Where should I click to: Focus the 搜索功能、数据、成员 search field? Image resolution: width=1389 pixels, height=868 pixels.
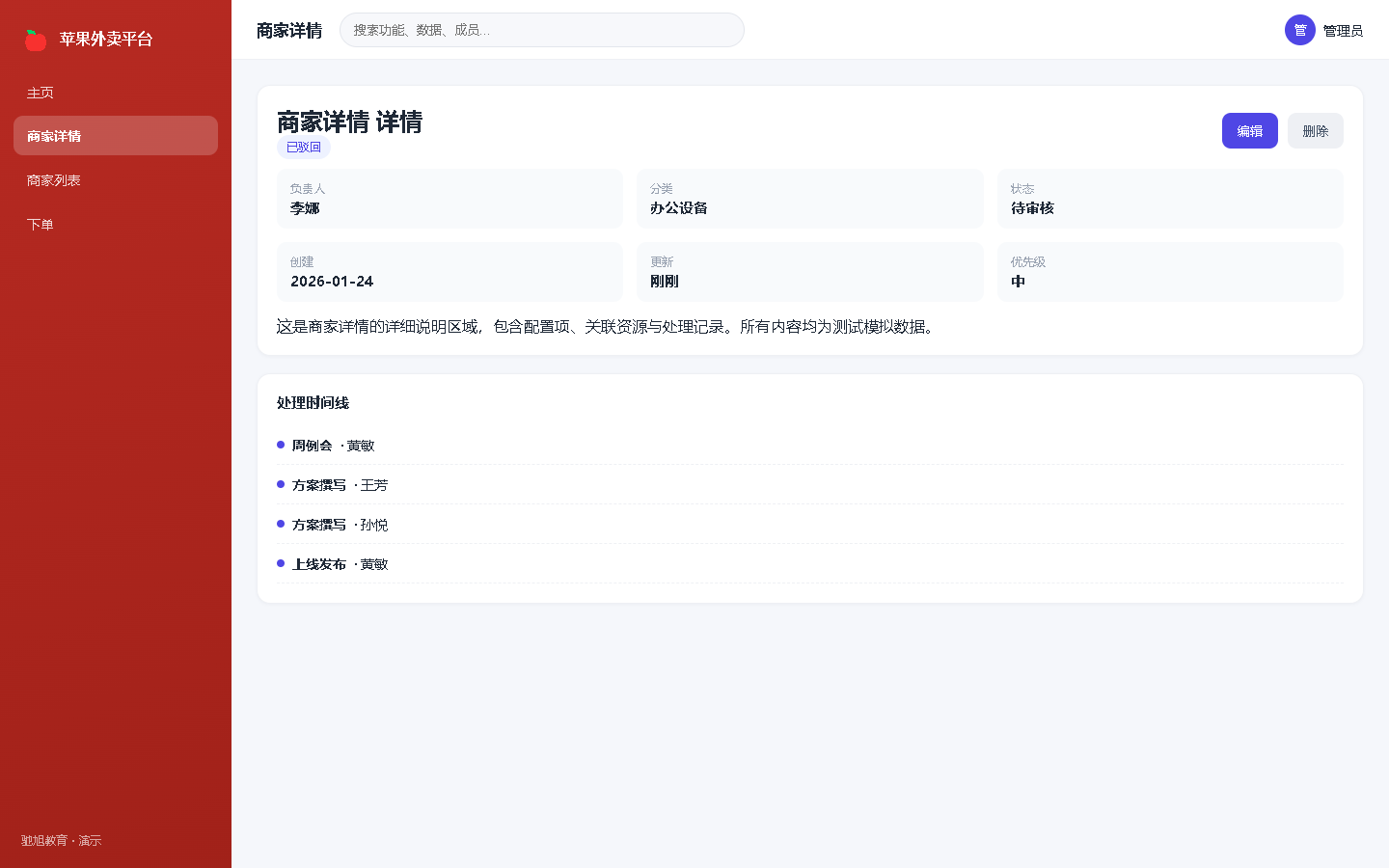[542, 30]
